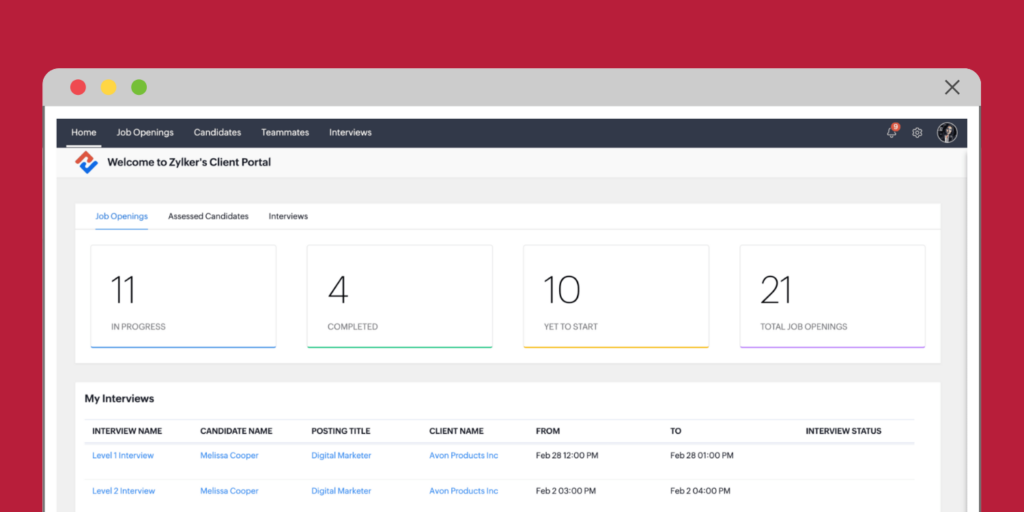Click the Interview Status column header
This screenshot has height=512, width=1024.
pos(843,431)
